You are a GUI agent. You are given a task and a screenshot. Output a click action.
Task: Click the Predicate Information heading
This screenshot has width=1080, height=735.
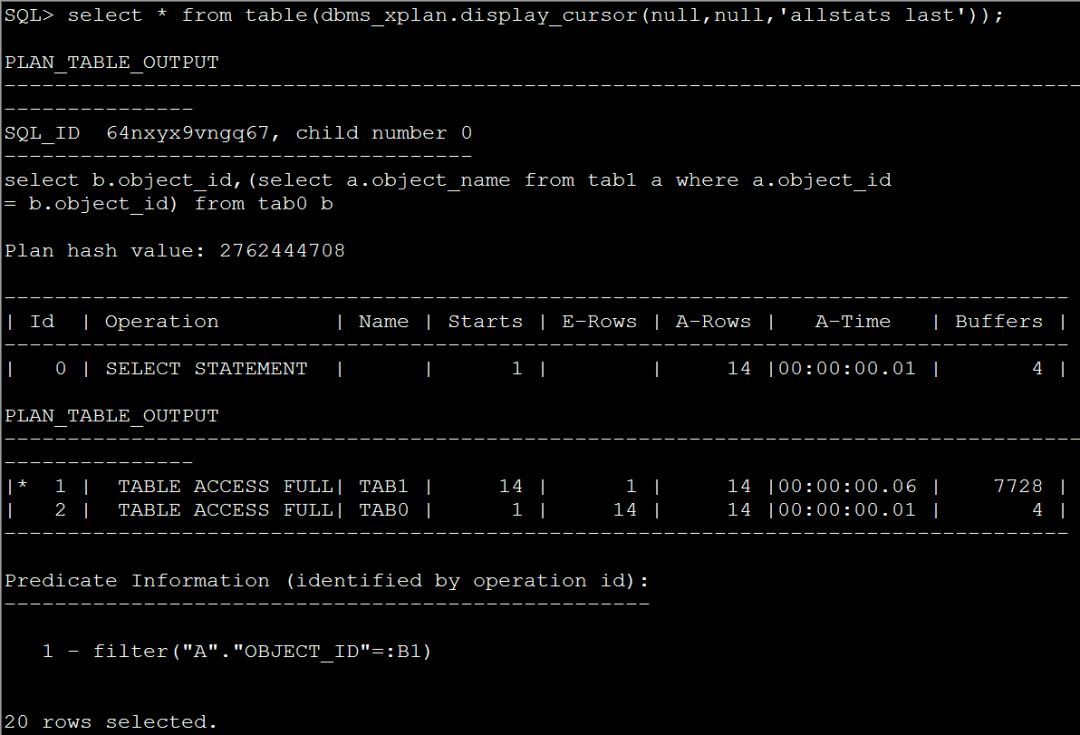click(x=326, y=580)
